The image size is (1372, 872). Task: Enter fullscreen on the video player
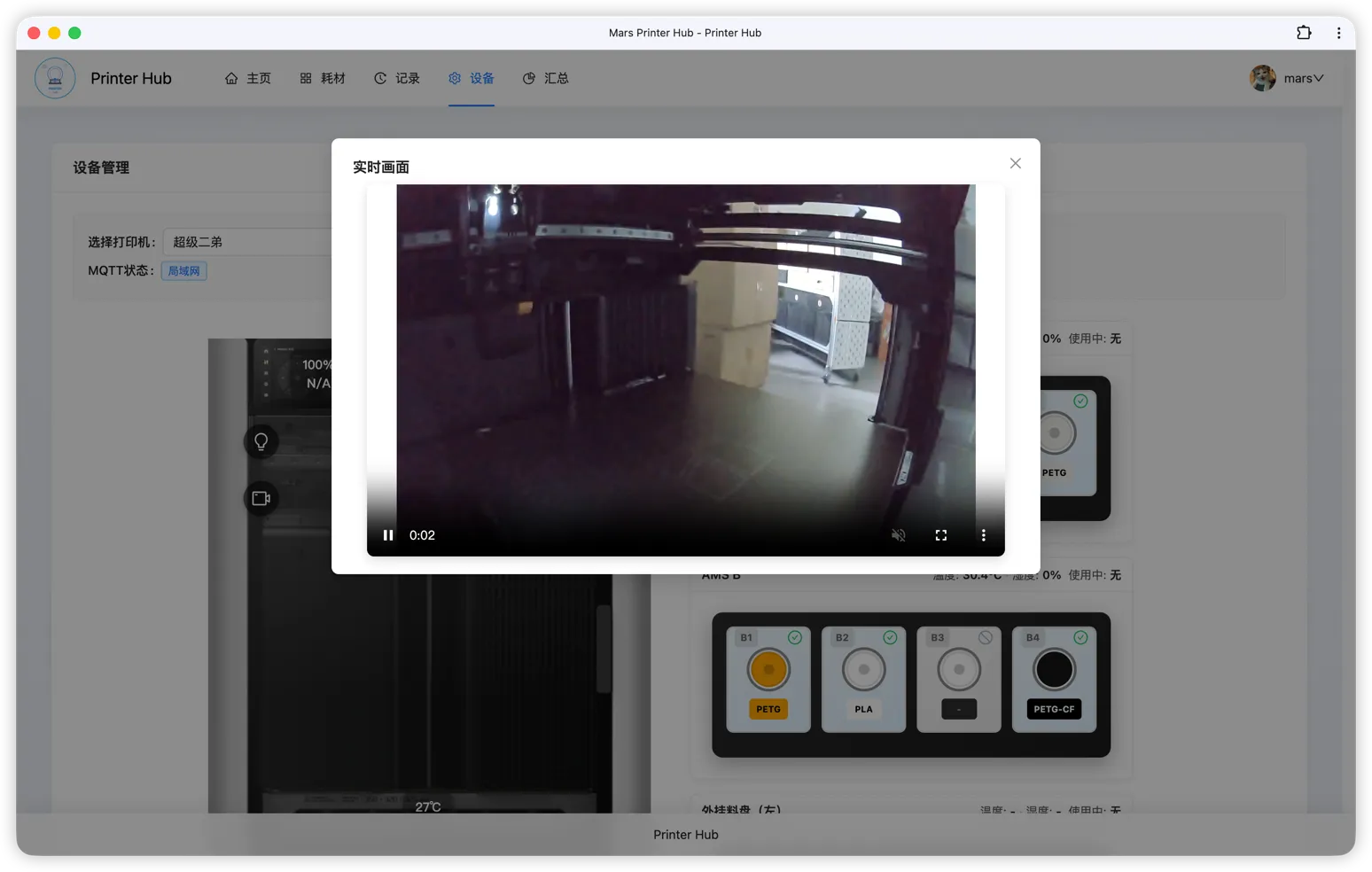coord(941,535)
